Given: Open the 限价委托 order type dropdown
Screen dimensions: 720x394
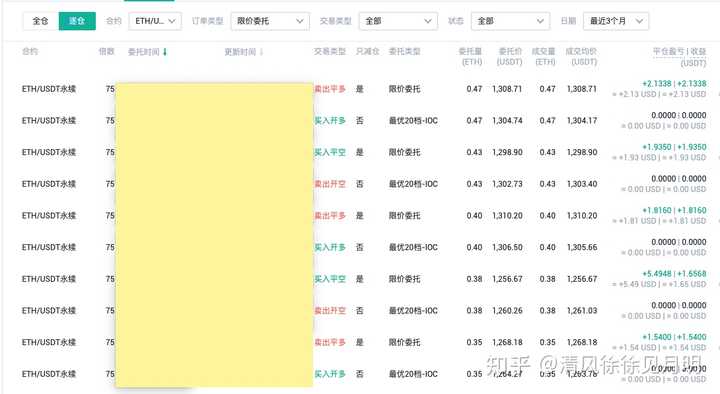Looking at the screenshot, I should (x=270, y=21).
